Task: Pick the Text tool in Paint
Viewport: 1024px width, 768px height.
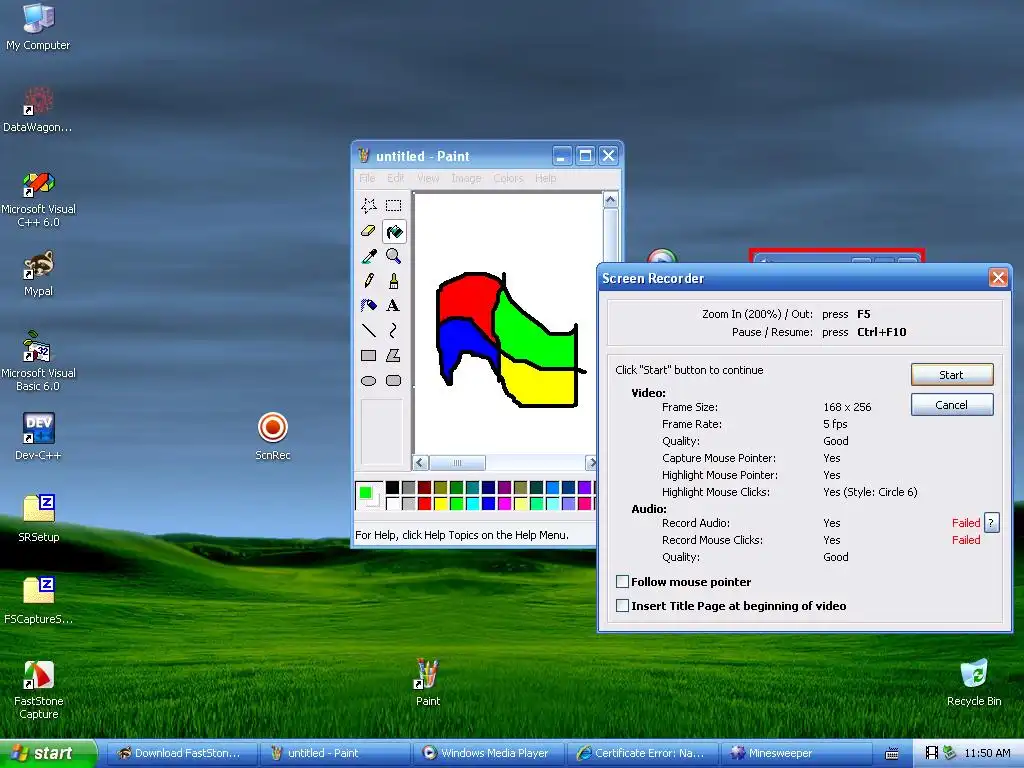Action: click(393, 306)
